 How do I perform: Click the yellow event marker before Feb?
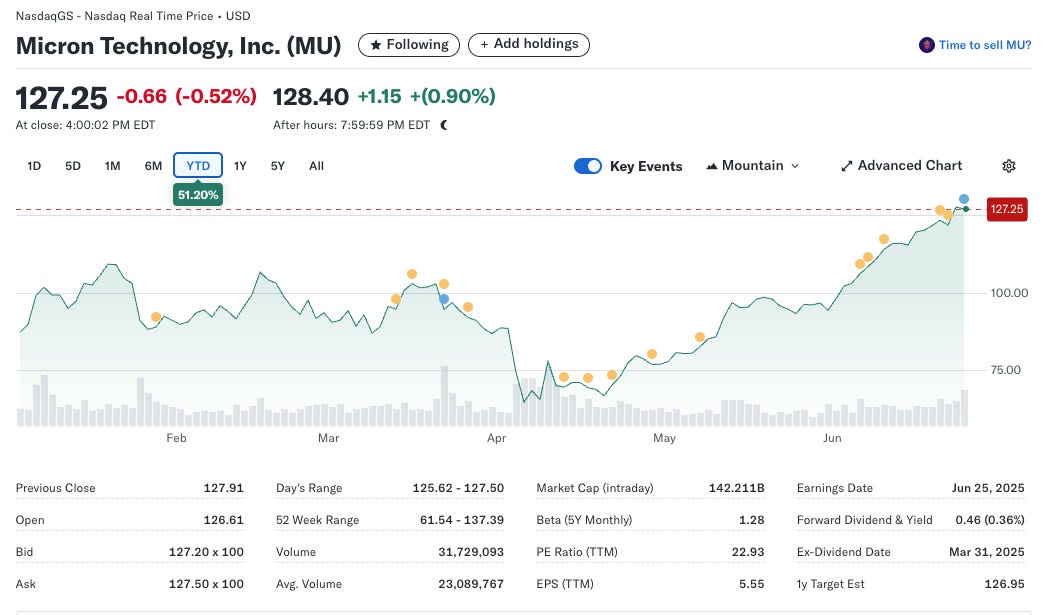tap(155, 317)
